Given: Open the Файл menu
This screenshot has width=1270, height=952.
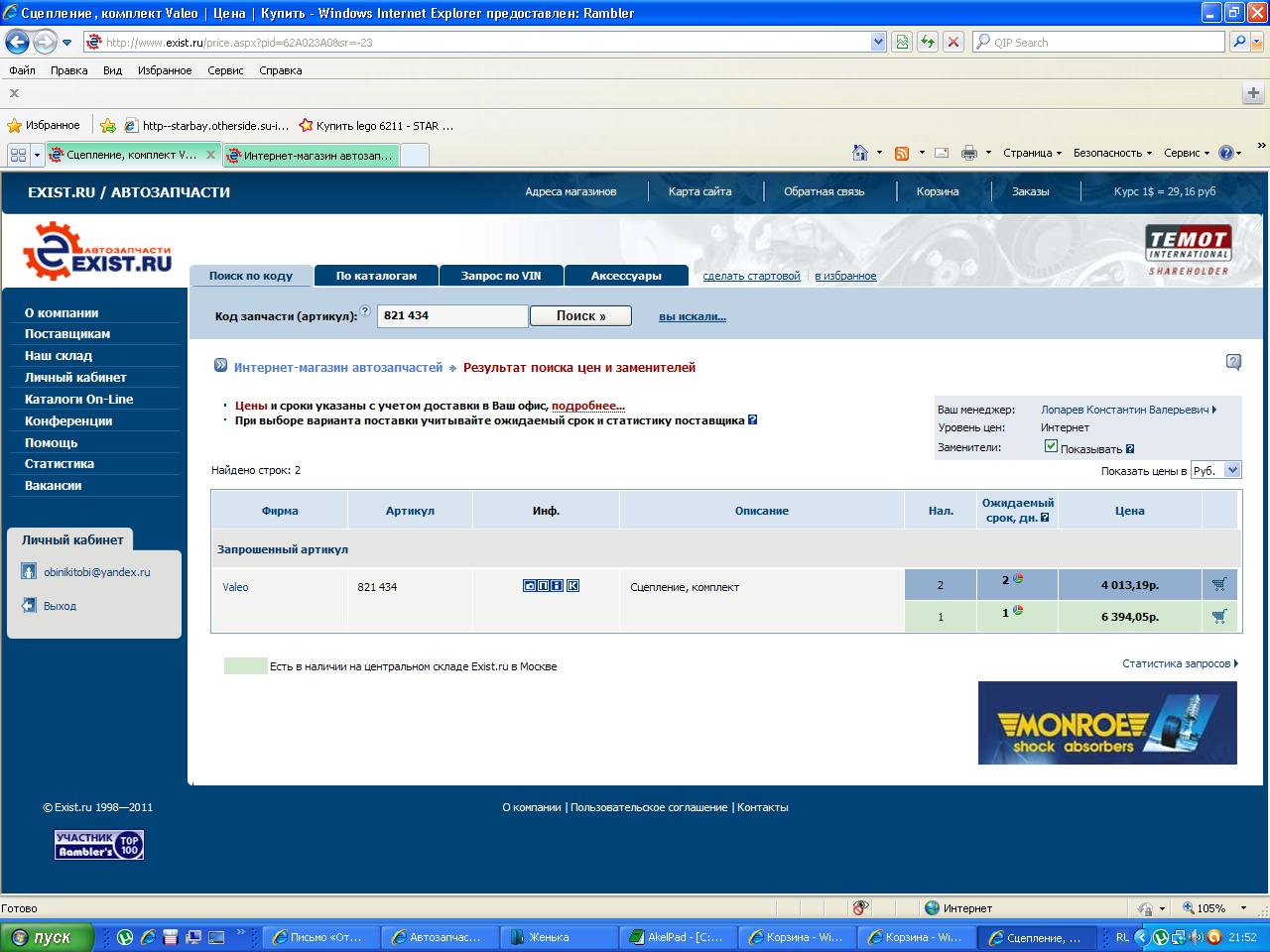Looking at the screenshot, I should tap(22, 70).
